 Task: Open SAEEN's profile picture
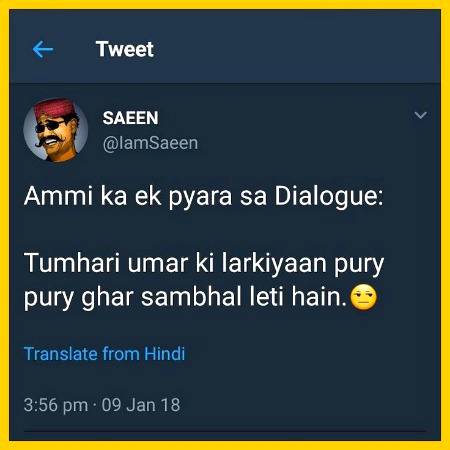pos(56,130)
